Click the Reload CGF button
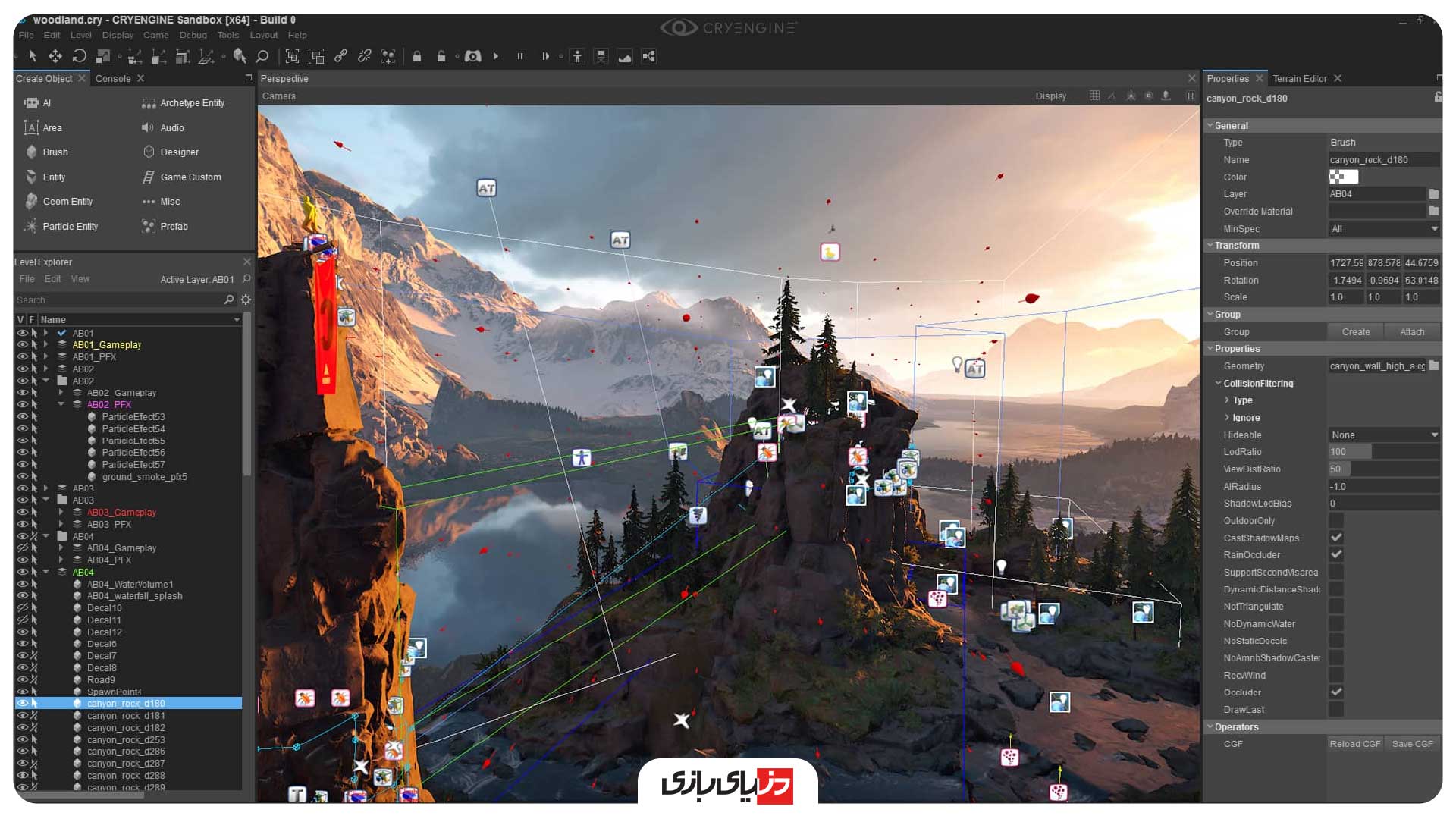The image size is (1456, 819). point(1354,744)
